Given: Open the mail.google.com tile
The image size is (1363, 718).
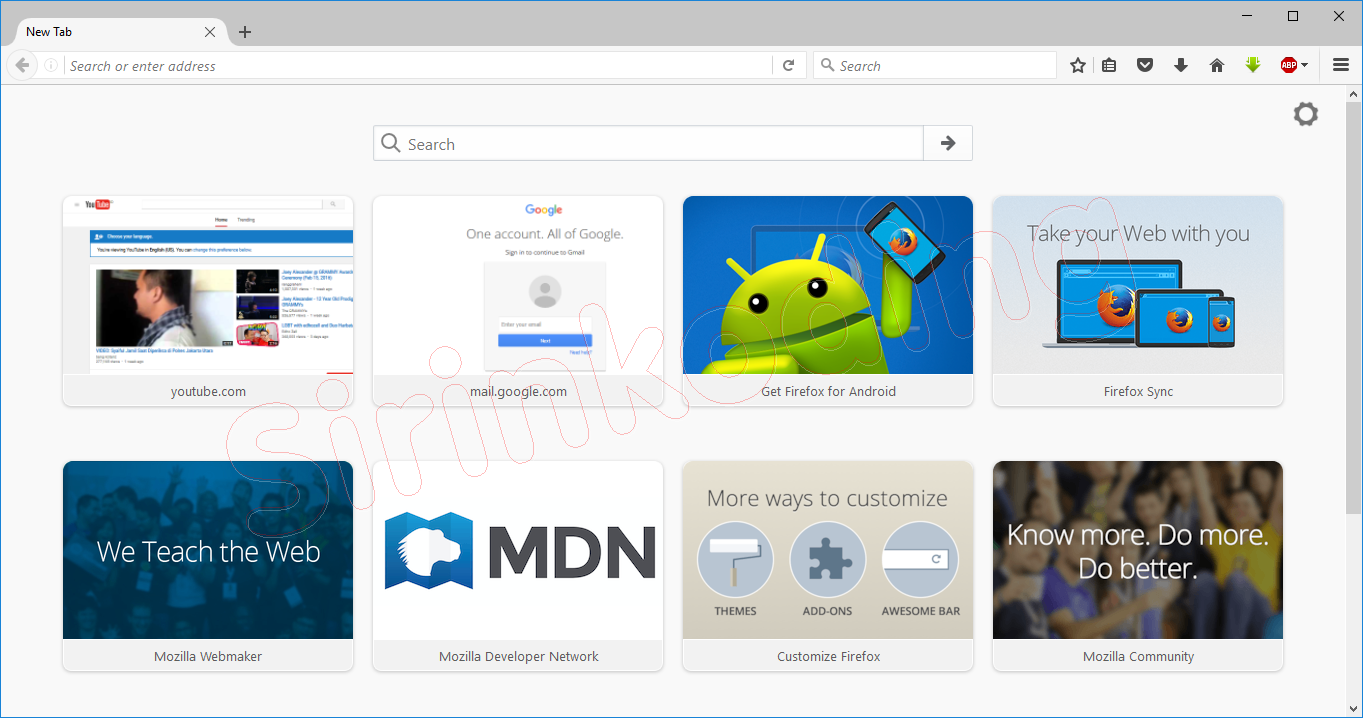Looking at the screenshot, I should (518, 301).
